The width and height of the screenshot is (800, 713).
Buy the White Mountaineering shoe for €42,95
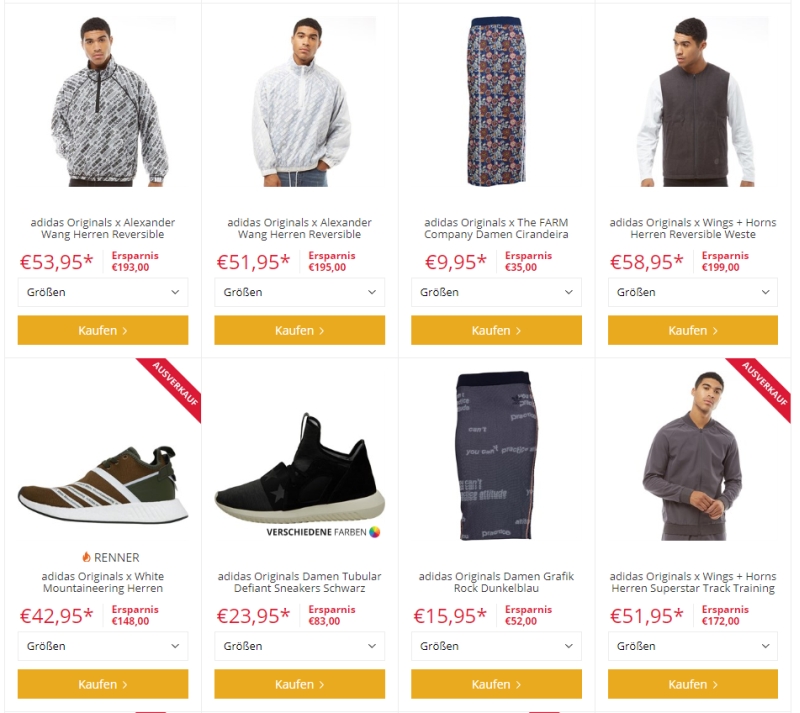tap(103, 684)
